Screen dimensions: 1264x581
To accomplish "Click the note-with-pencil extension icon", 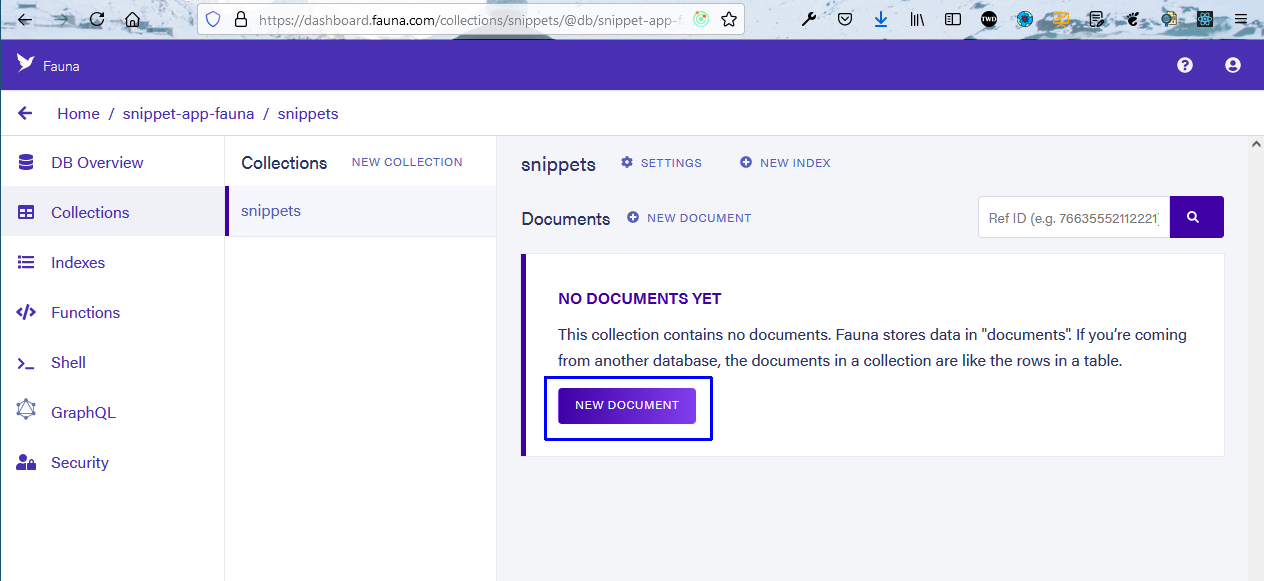I will pyautogui.click(x=1097, y=19).
